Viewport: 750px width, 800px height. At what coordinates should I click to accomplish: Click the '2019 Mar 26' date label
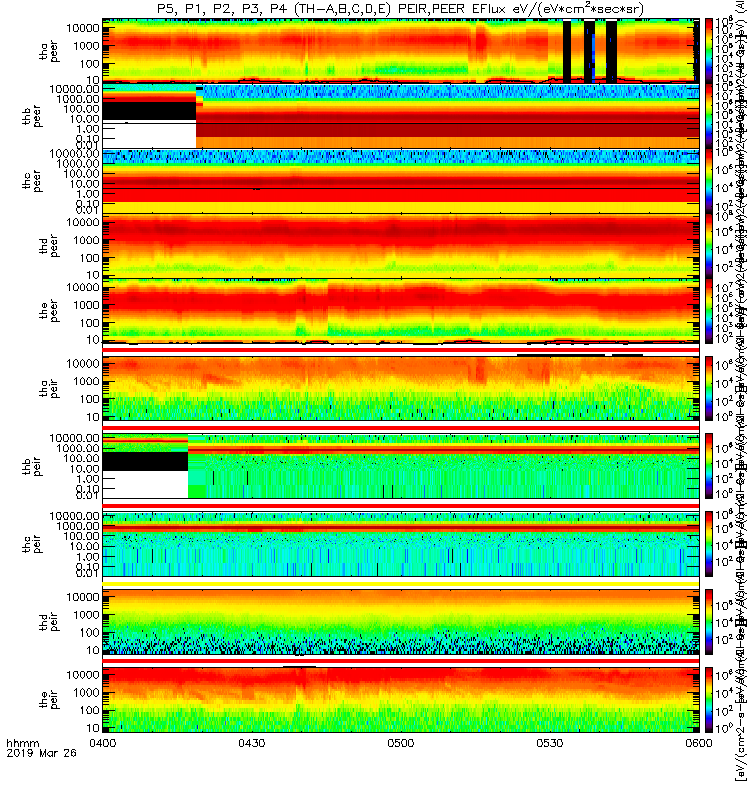coord(41,753)
